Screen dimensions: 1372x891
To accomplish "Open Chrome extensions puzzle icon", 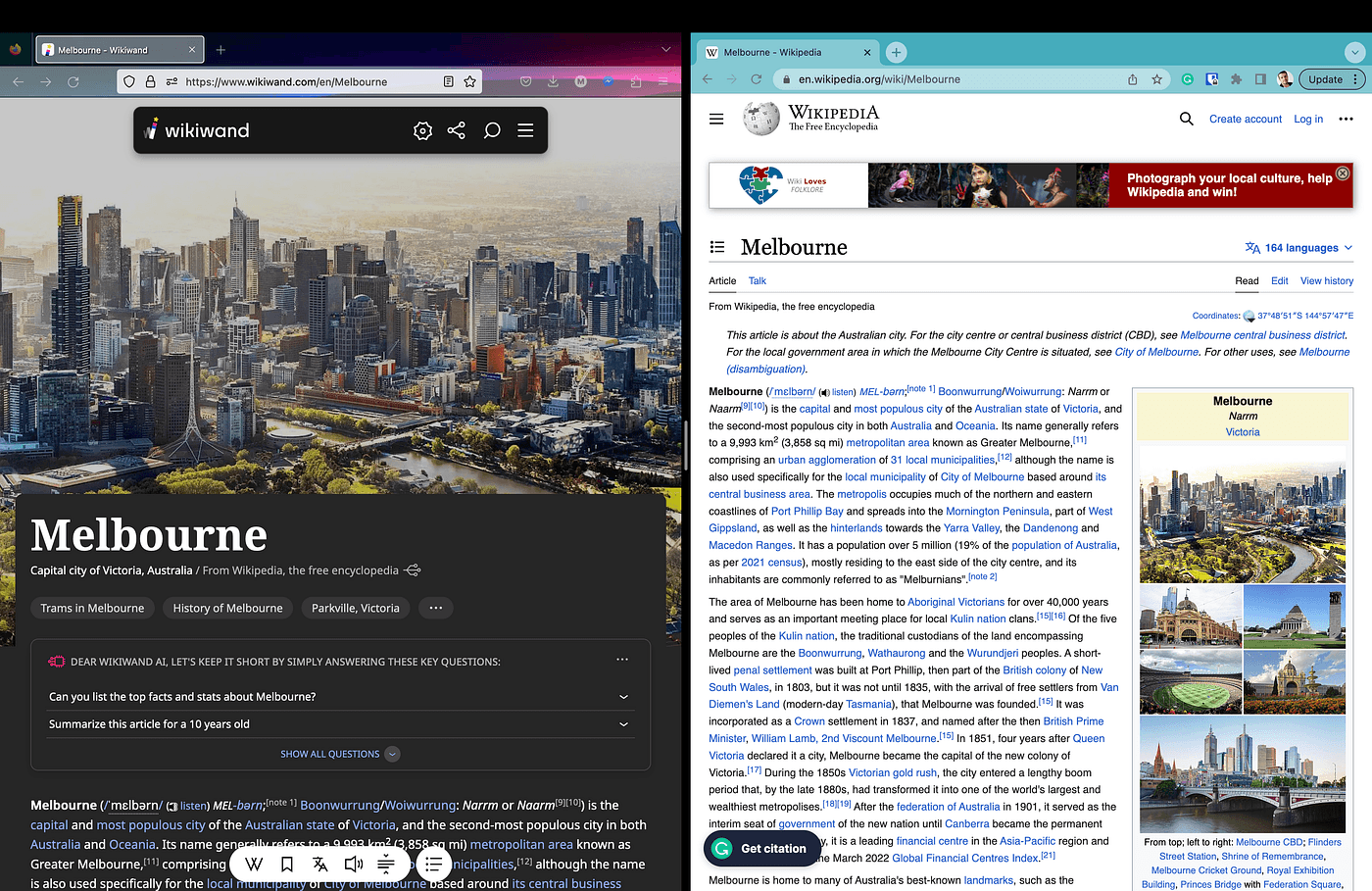I will pyautogui.click(x=1236, y=79).
